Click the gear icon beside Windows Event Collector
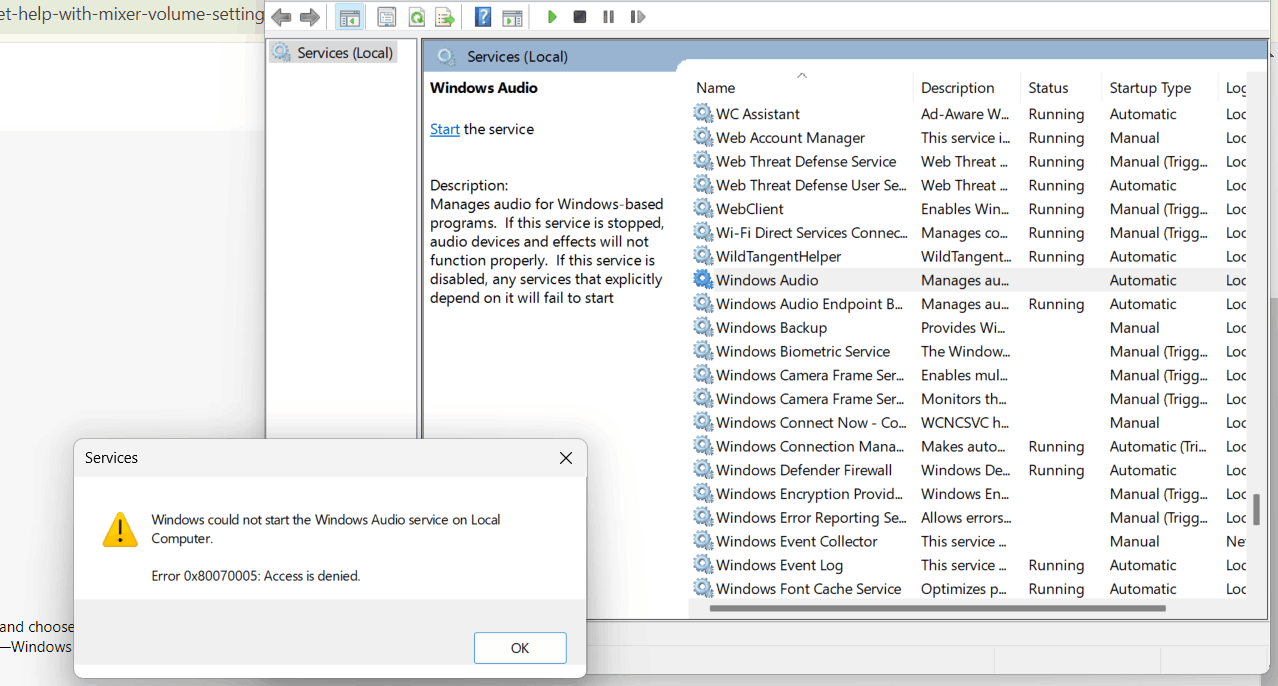The image size is (1278, 686). (x=703, y=541)
